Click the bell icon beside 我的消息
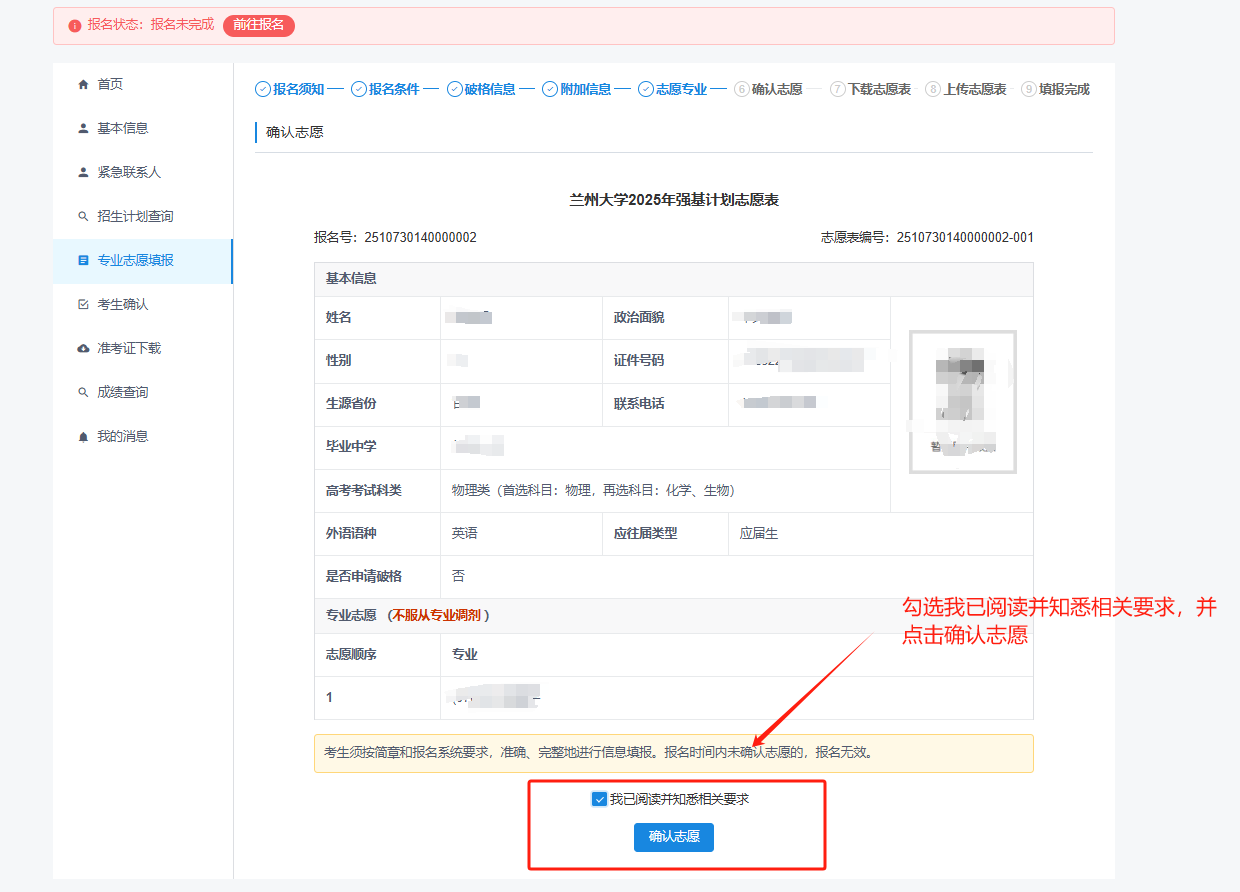1240x892 pixels. 83,437
